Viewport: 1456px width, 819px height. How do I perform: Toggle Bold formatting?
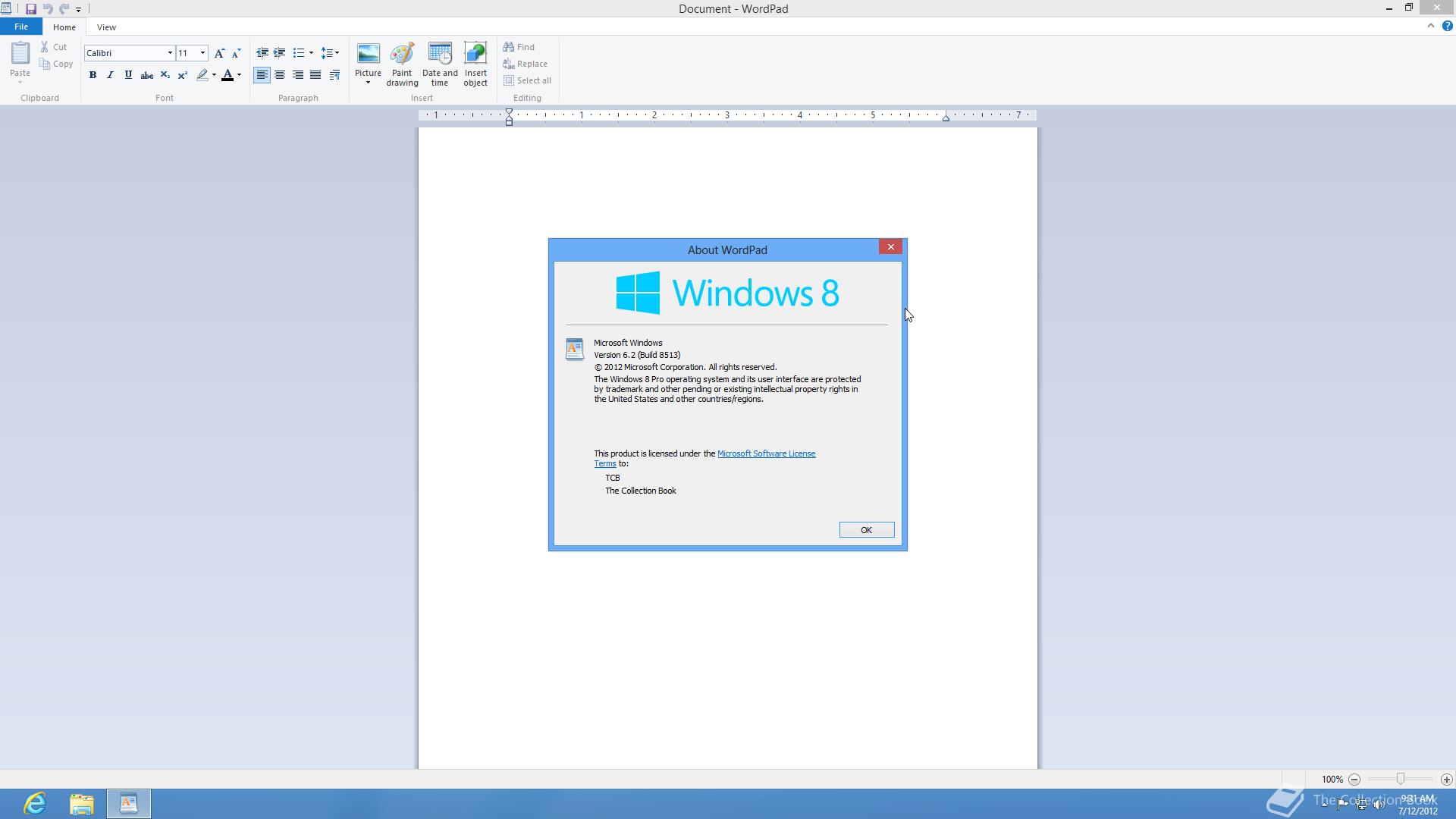93,75
